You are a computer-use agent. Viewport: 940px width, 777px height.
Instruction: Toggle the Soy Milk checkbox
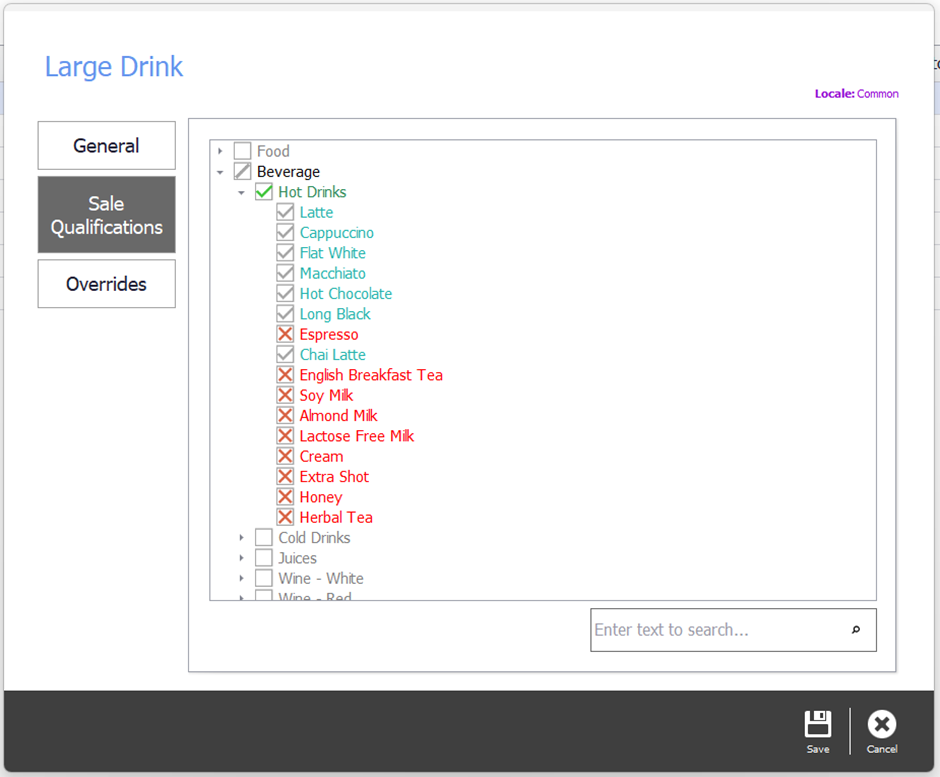pyautogui.click(x=285, y=396)
